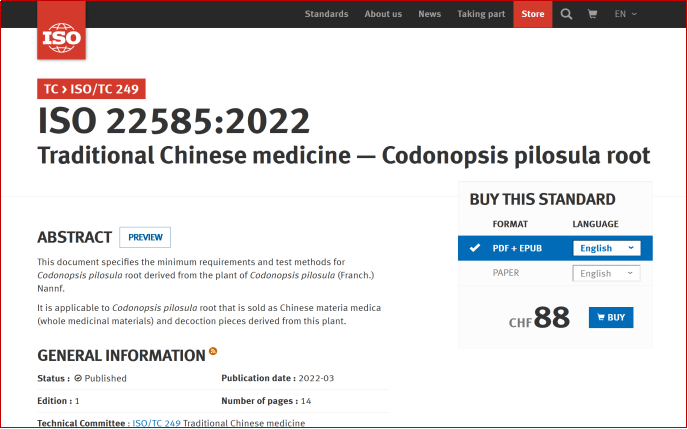Click the checkmark next to PDF + EPUB

[475, 248]
